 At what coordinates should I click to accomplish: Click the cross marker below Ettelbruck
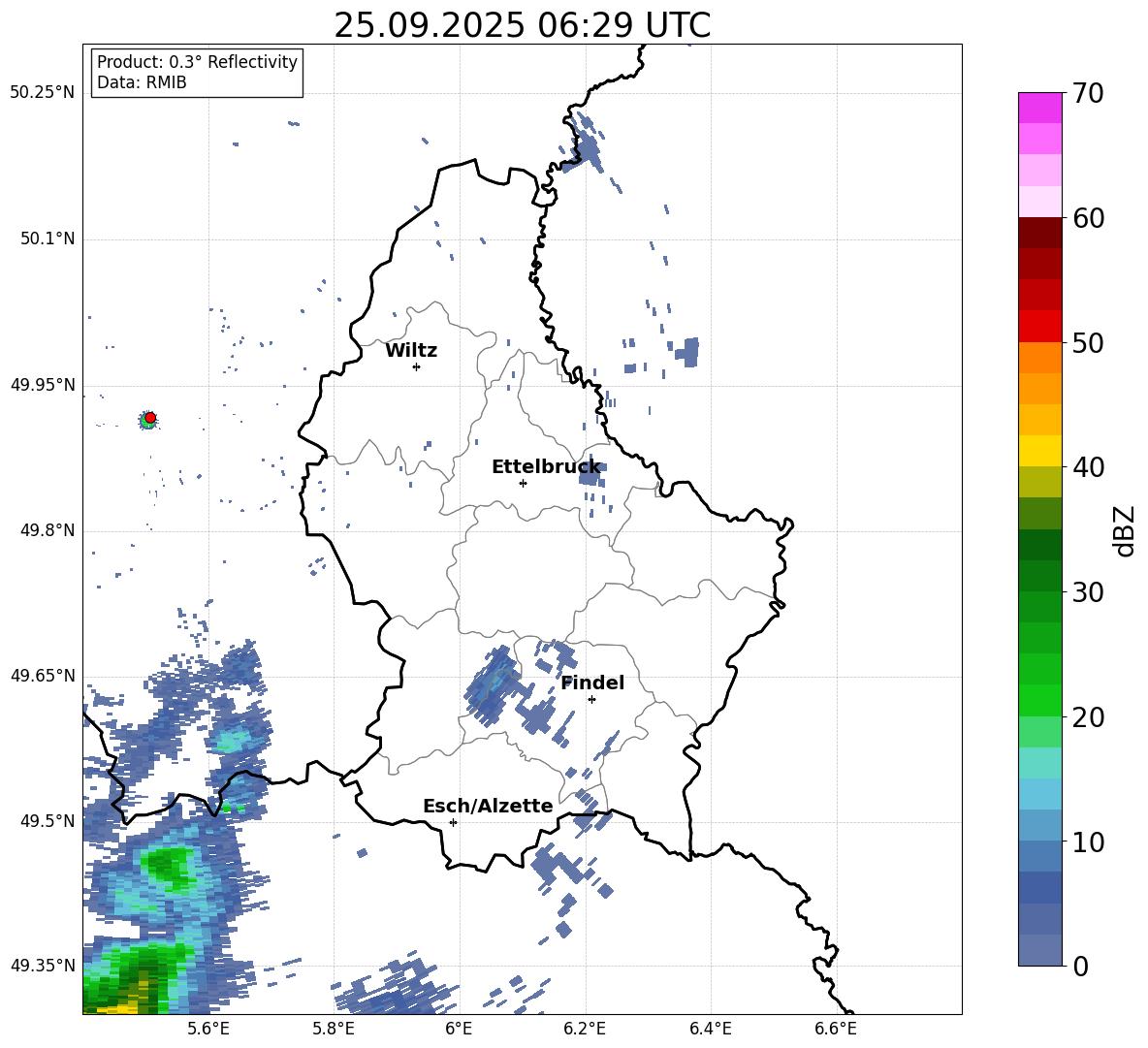pyautogui.click(x=523, y=483)
